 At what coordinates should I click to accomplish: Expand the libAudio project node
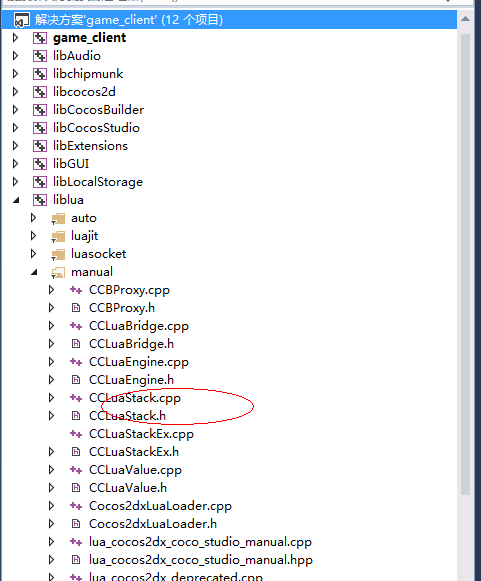coord(15,56)
